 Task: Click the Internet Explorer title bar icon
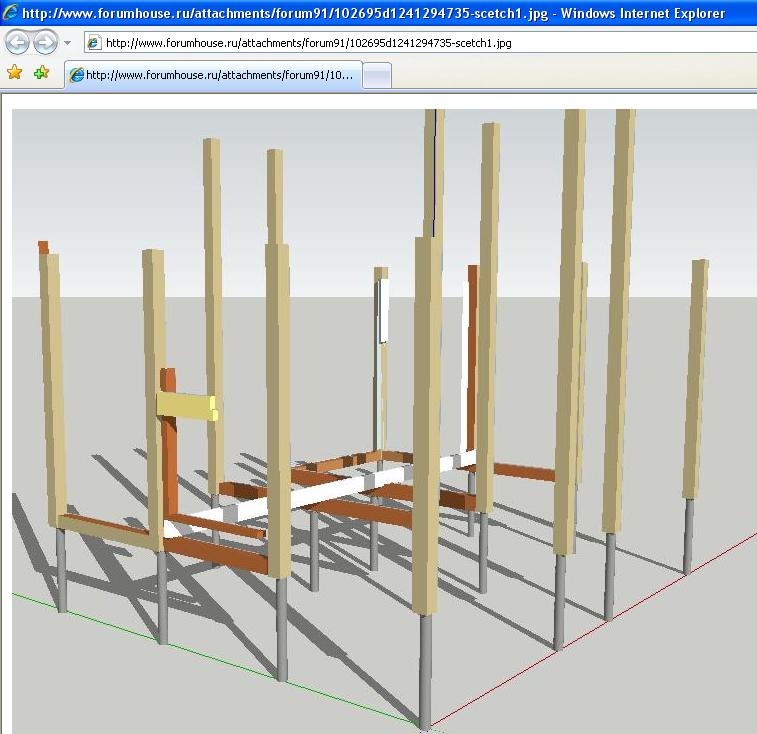[10, 13]
